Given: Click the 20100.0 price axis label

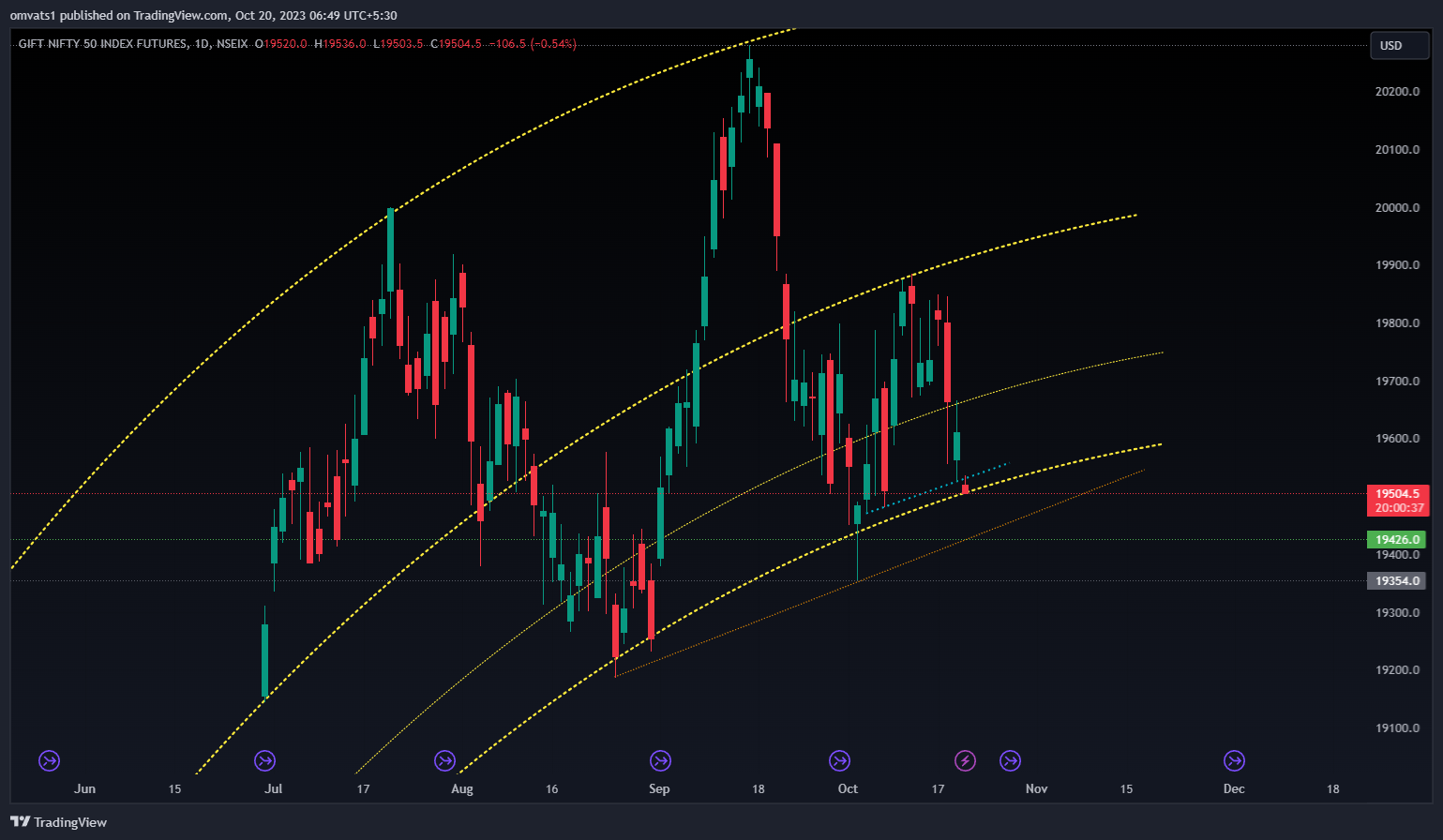Looking at the screenshot, I should tap(1397, 150).
